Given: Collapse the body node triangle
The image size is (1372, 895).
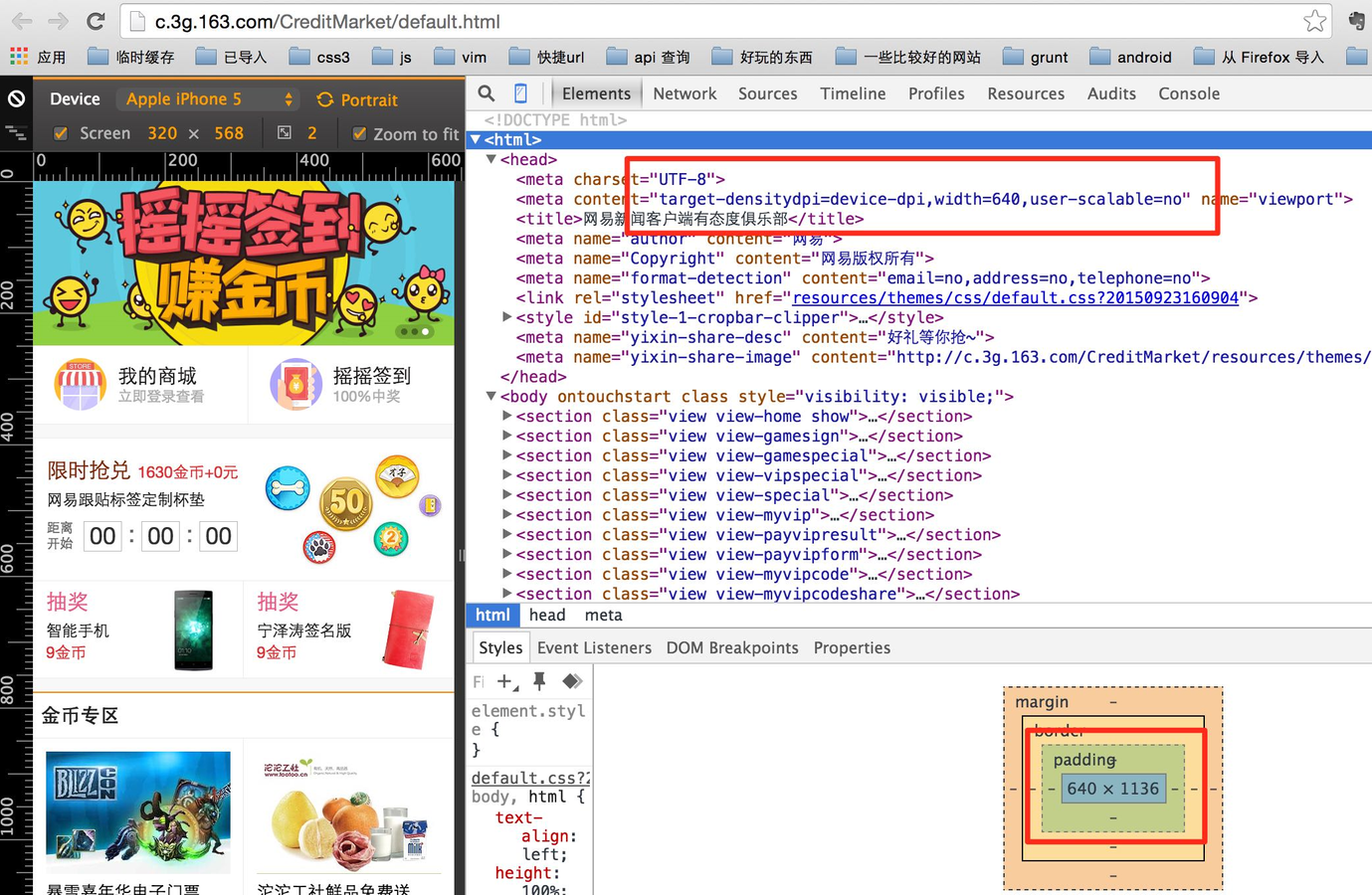Looking at the screenshot, I should [x=491, y=396].
